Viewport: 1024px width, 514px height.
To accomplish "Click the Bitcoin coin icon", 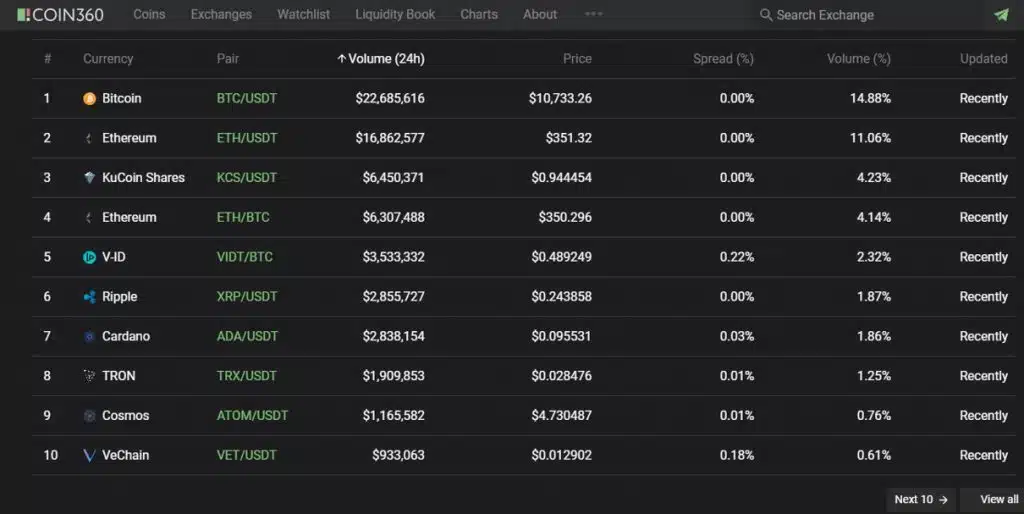I will (89, 99).
